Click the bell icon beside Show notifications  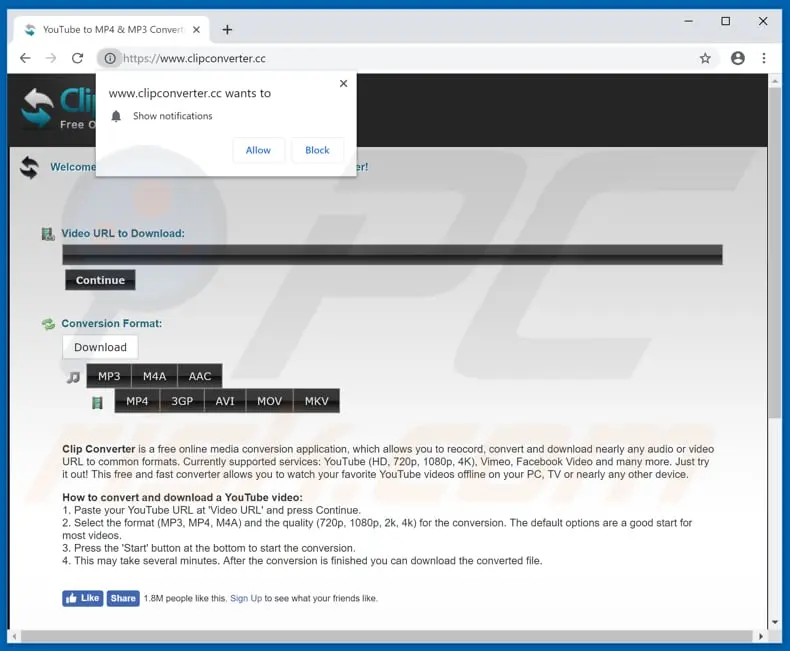[116, 116]
